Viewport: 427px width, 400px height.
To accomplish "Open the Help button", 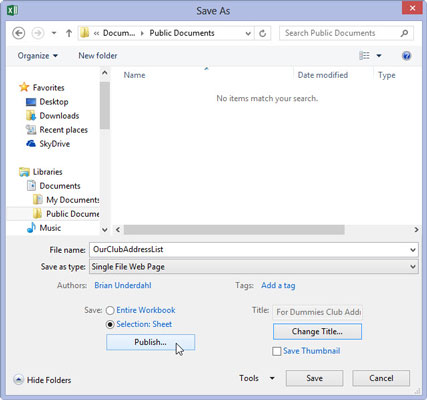I will pos(406,56).
